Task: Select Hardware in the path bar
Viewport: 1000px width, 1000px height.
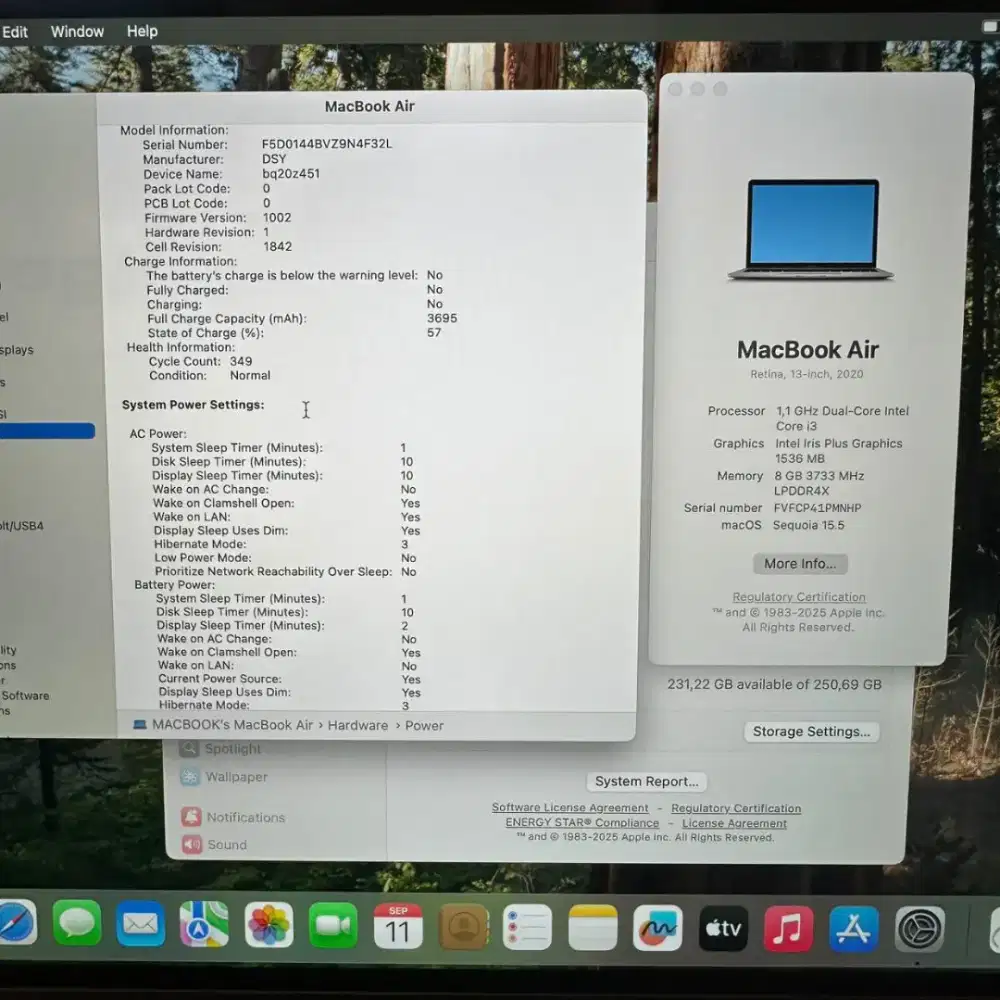Action: (358, 725)
